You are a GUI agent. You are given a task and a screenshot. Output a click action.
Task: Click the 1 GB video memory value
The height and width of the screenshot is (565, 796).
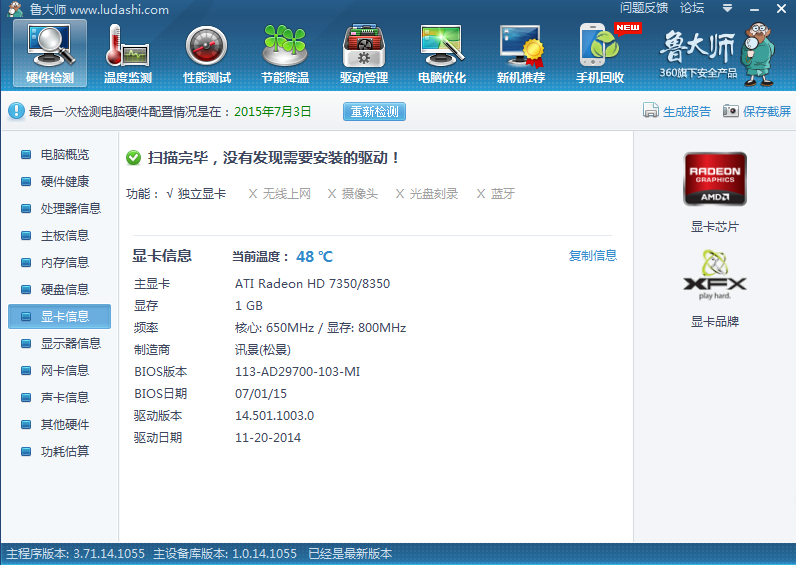pyautogui.click(x=249, y=306)
